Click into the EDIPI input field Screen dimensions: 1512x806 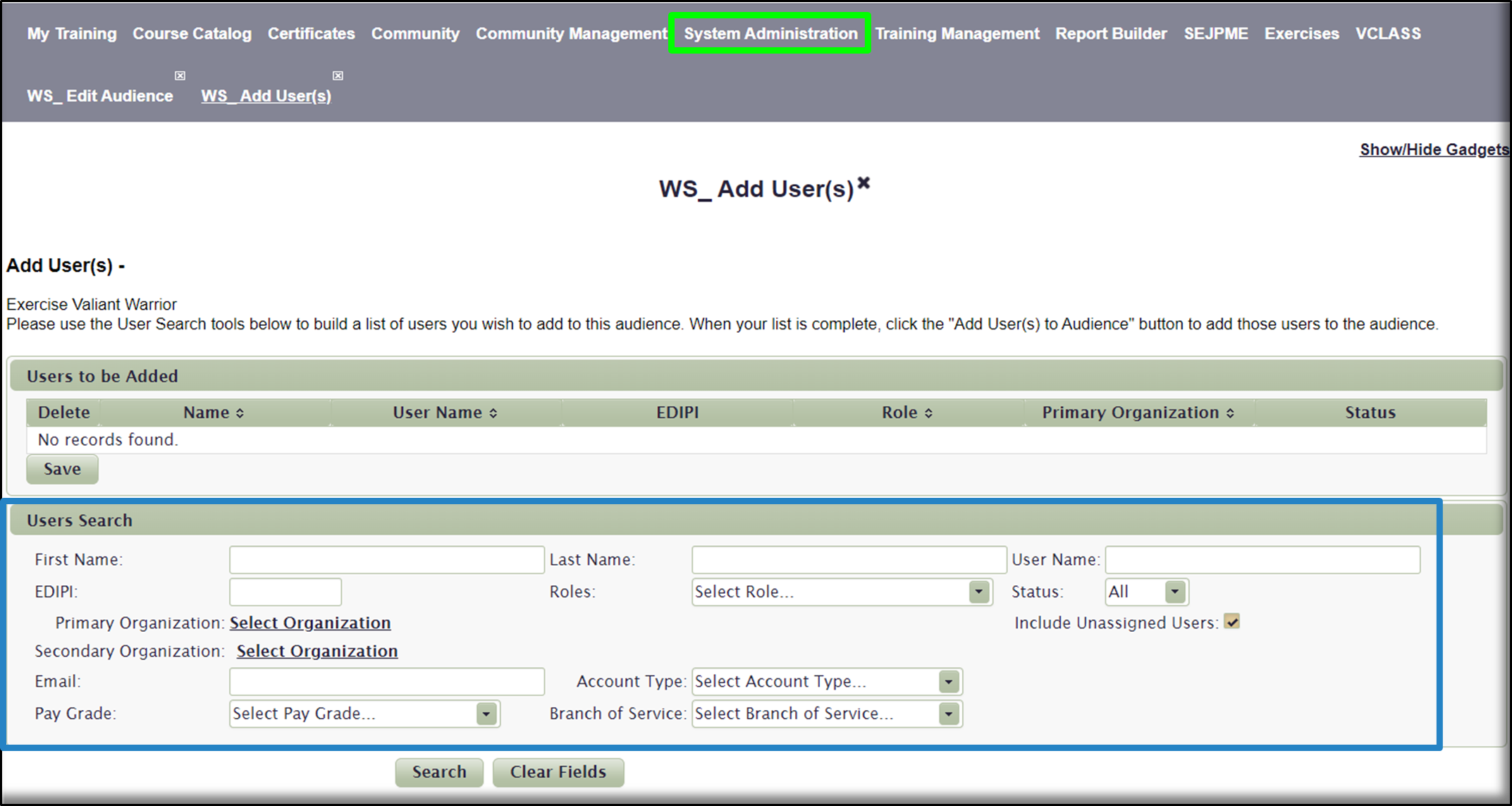tap(285, 592)
